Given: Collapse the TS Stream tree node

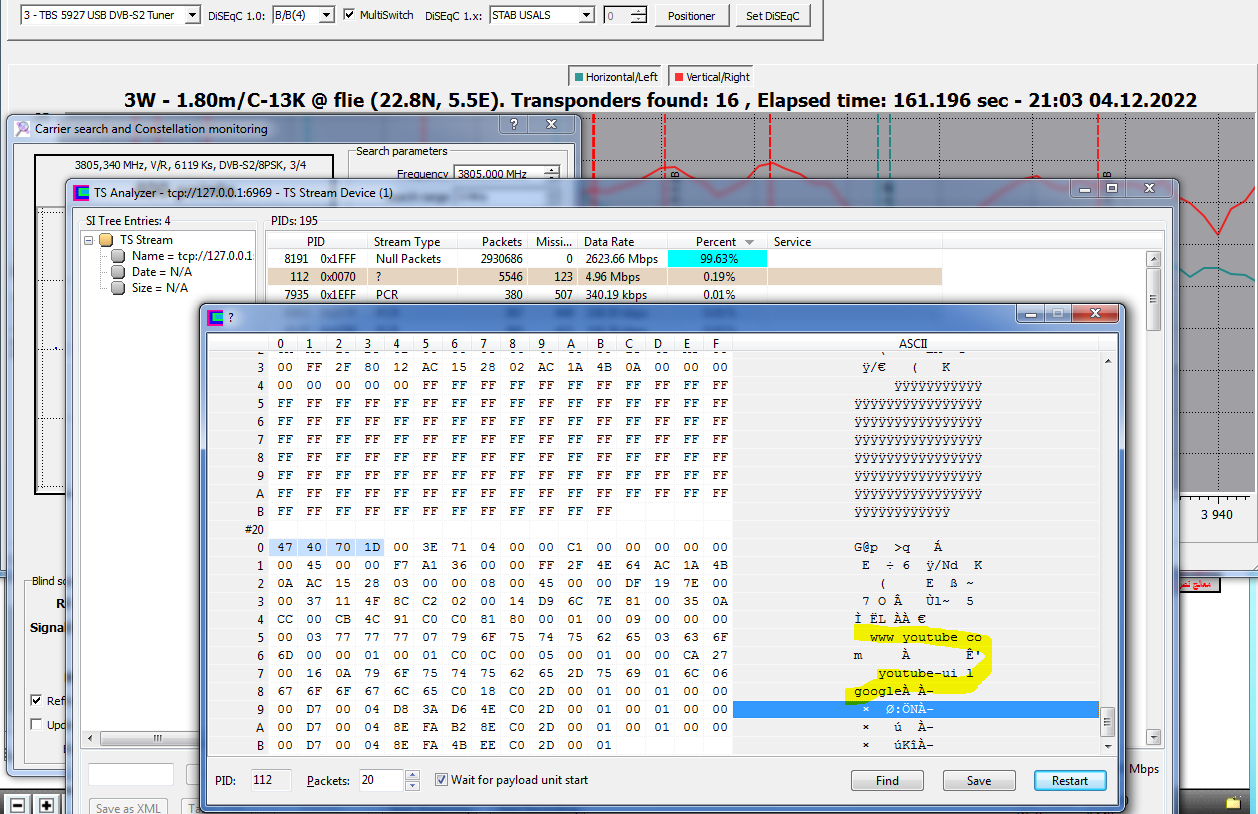Looking at the screenshot, I should pyautogui.click(x=90, y=240).
